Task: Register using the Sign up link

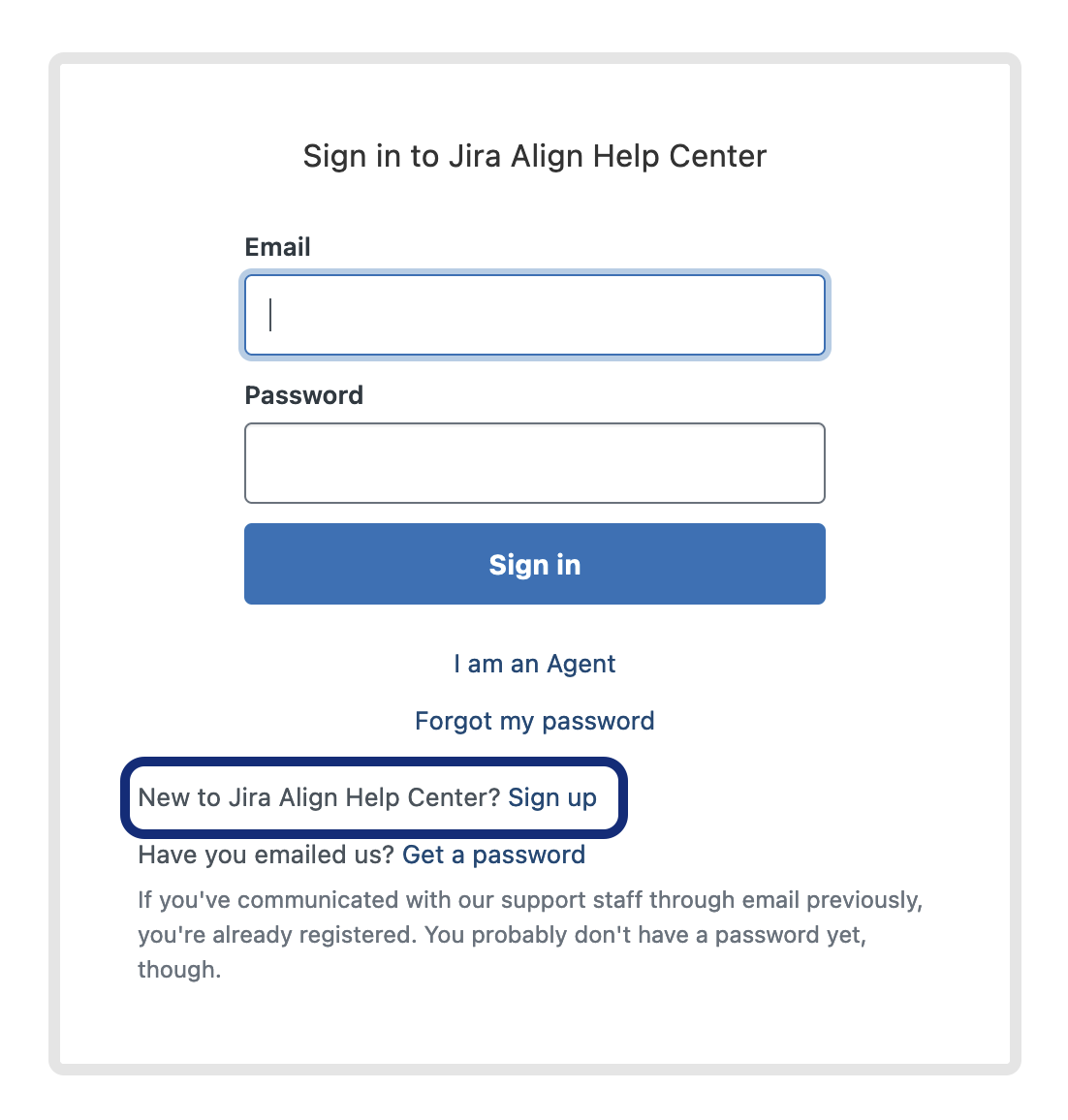Action: pos(552,797)
